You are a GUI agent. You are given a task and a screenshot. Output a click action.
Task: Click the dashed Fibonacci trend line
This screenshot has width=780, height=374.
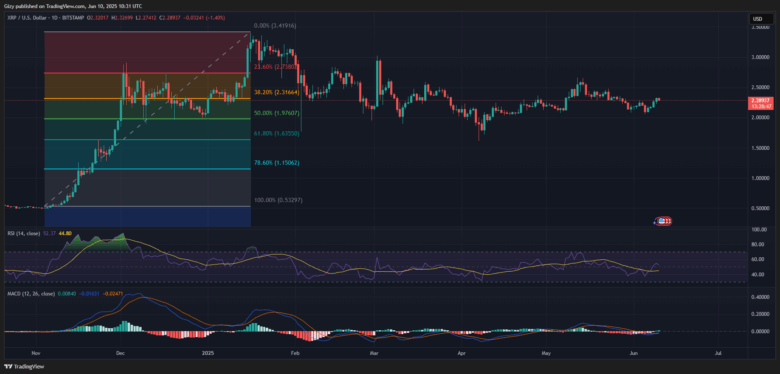coord(148,119)
